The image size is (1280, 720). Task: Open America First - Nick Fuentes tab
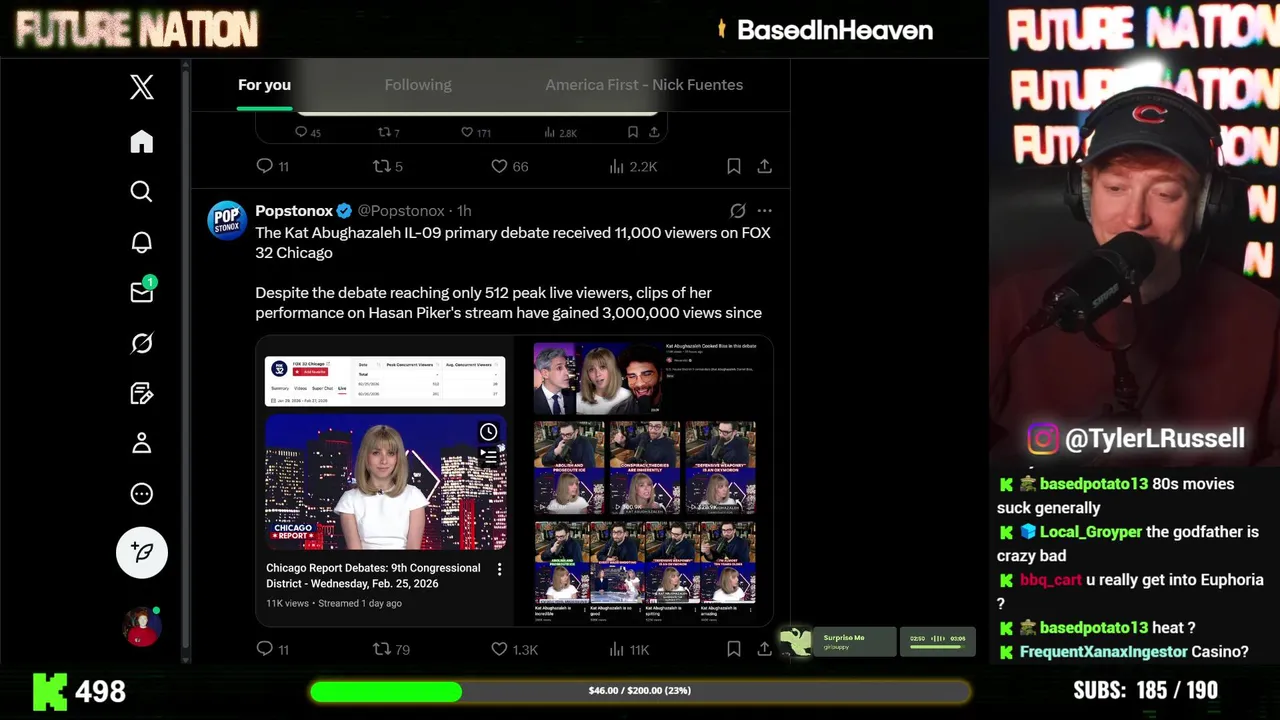click(644, 85)
